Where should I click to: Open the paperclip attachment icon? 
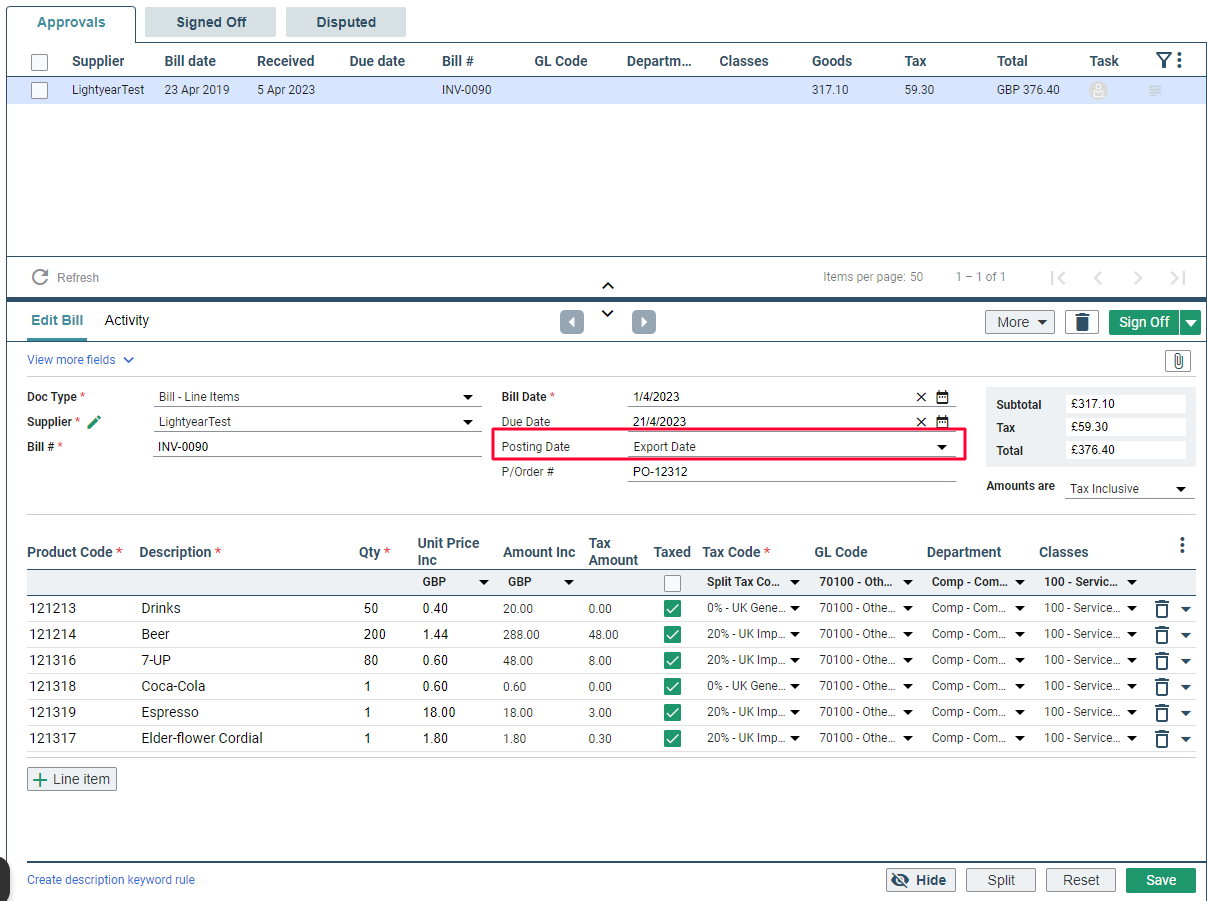[x=1178, y=360]
